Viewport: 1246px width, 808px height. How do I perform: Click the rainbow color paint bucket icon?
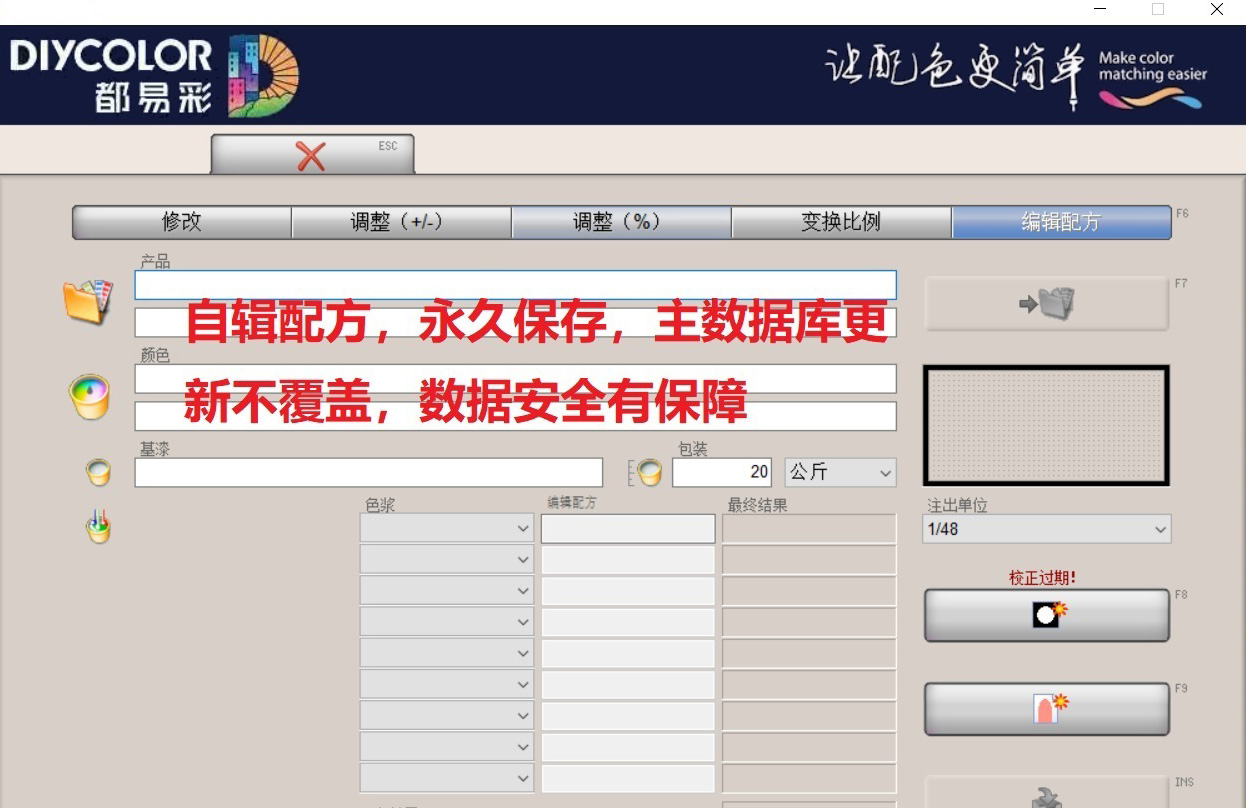(x=88, y=397)
